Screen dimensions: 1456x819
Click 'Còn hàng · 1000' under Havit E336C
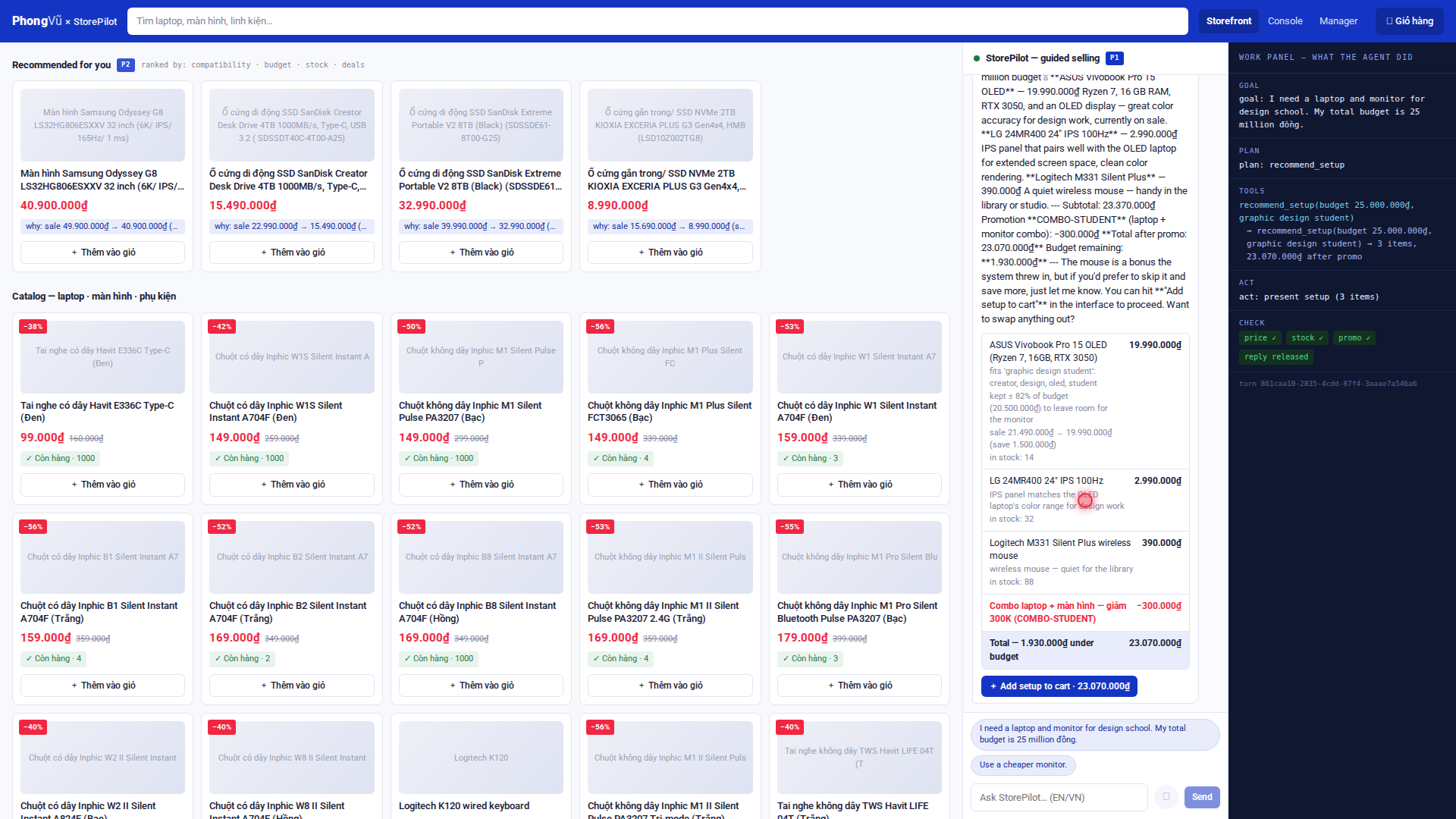click(61, 458)
